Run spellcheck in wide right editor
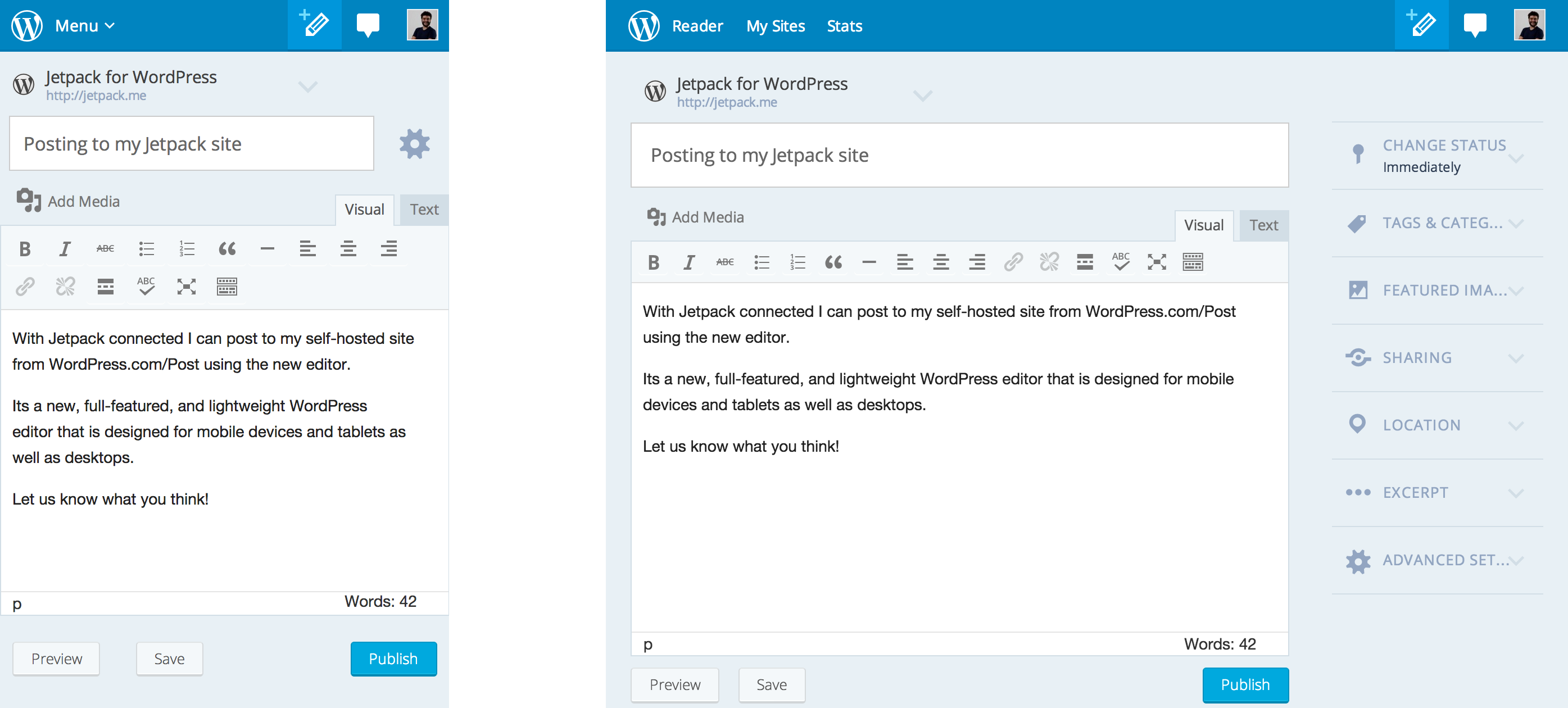Image resolution: width=1568 pixels, height=708 pixels. click(1121, 262)
